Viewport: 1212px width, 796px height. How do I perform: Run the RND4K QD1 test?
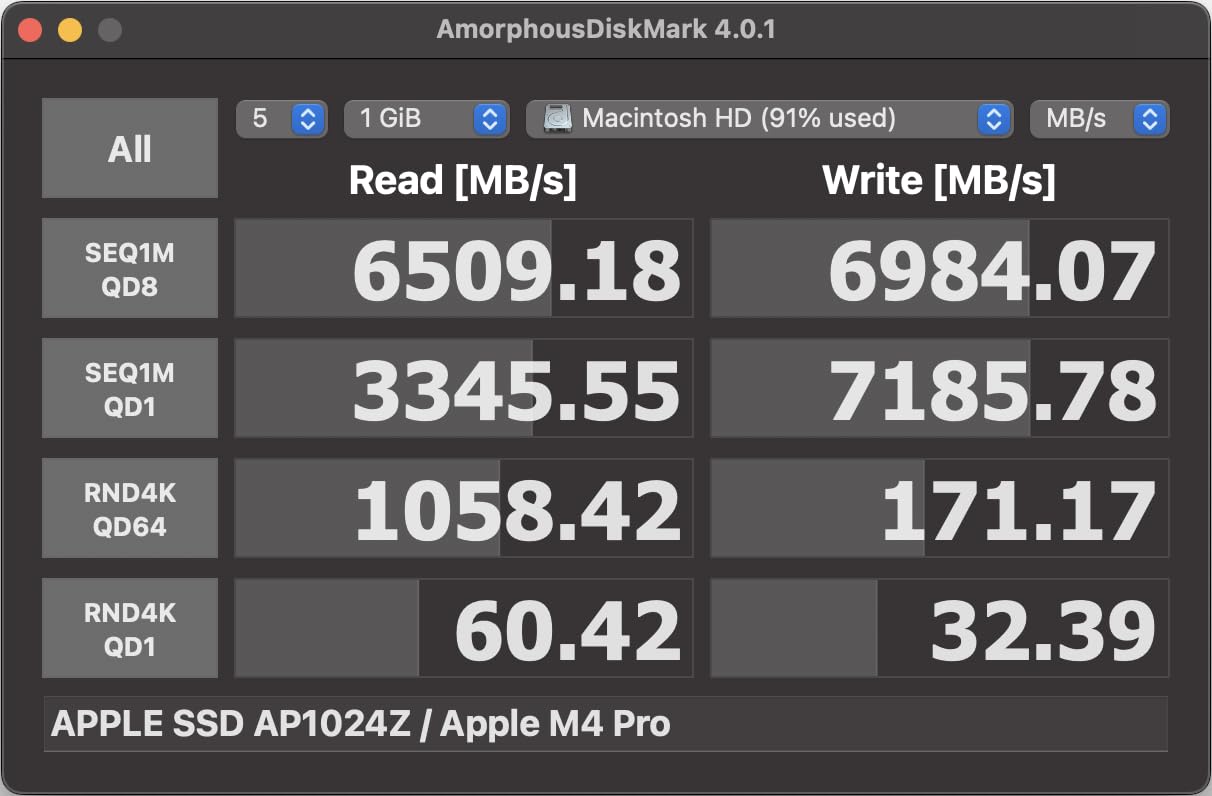click(x=130, y=628)
